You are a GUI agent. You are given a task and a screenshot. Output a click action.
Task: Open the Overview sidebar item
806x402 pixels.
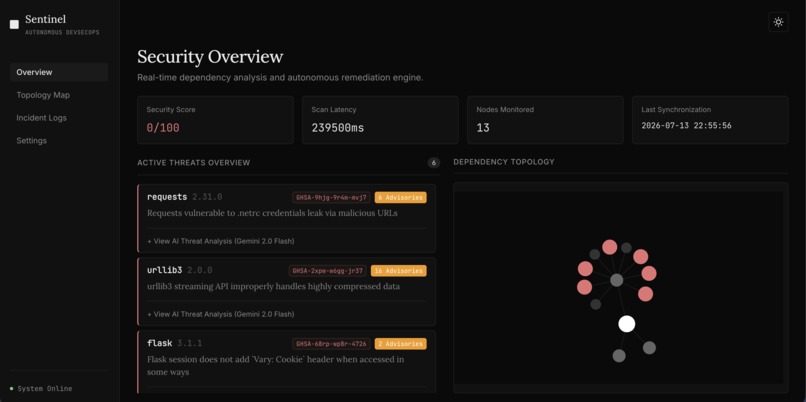(59, 72)
